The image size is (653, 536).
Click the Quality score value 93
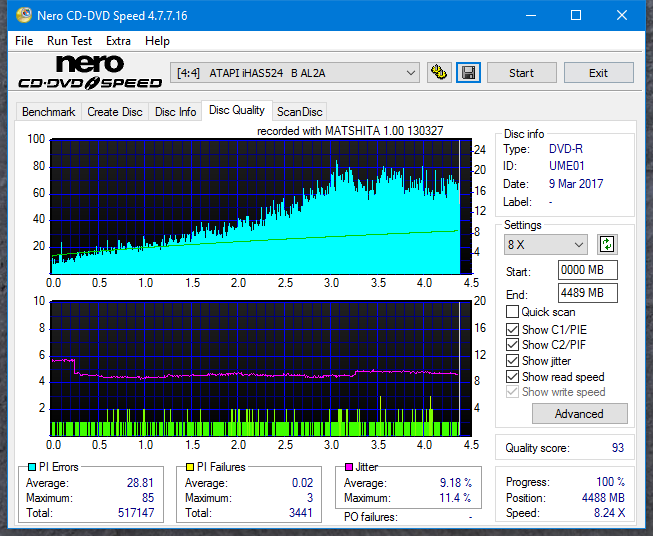[x=618, y=448]
